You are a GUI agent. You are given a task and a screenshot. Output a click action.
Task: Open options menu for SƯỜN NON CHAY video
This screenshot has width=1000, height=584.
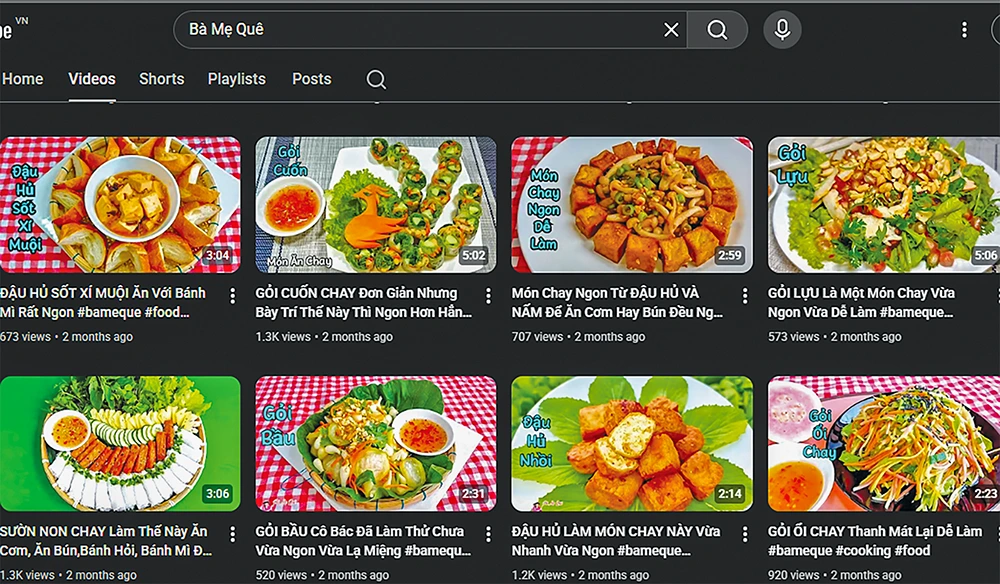233,534
